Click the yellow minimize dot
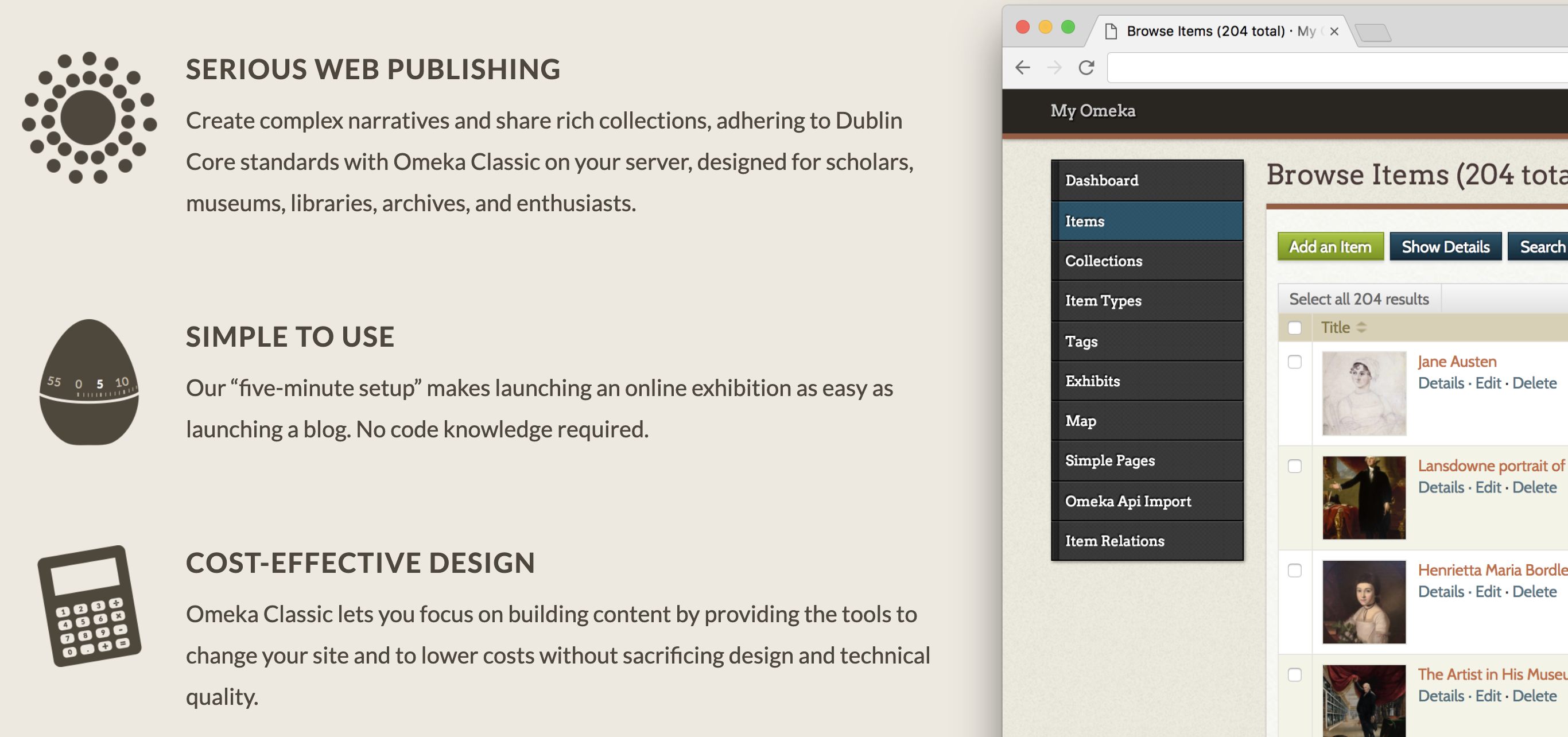1568x737 pixels. [1045, 27]
